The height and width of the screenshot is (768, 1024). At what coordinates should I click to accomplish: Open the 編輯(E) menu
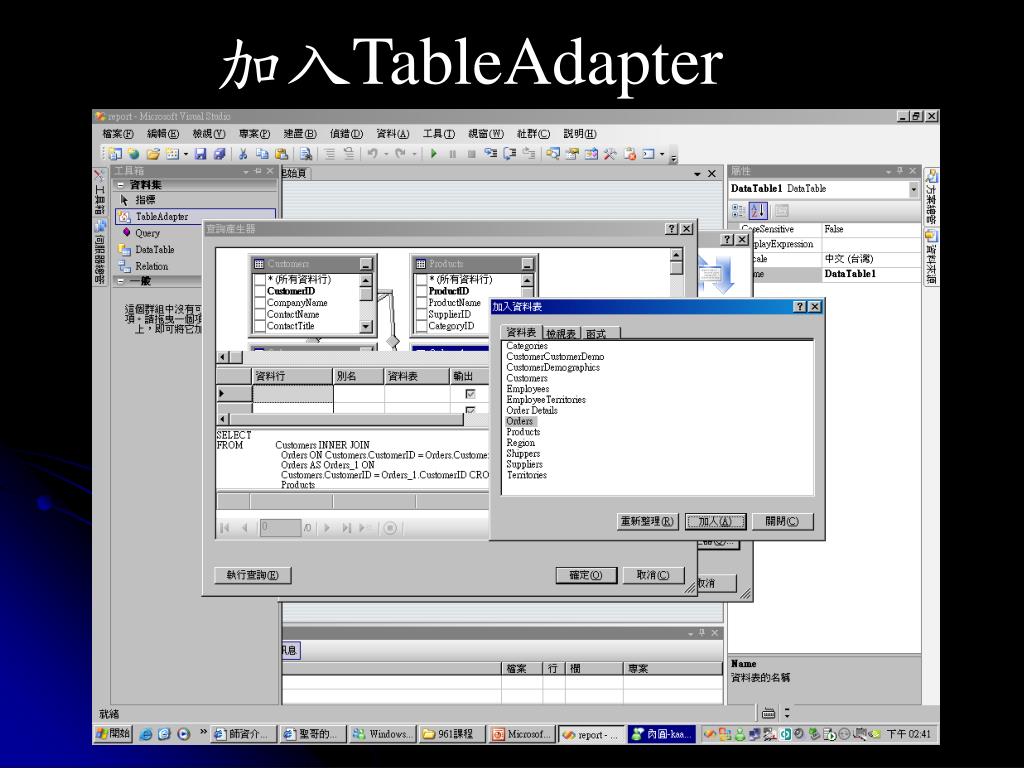point(163,134)
